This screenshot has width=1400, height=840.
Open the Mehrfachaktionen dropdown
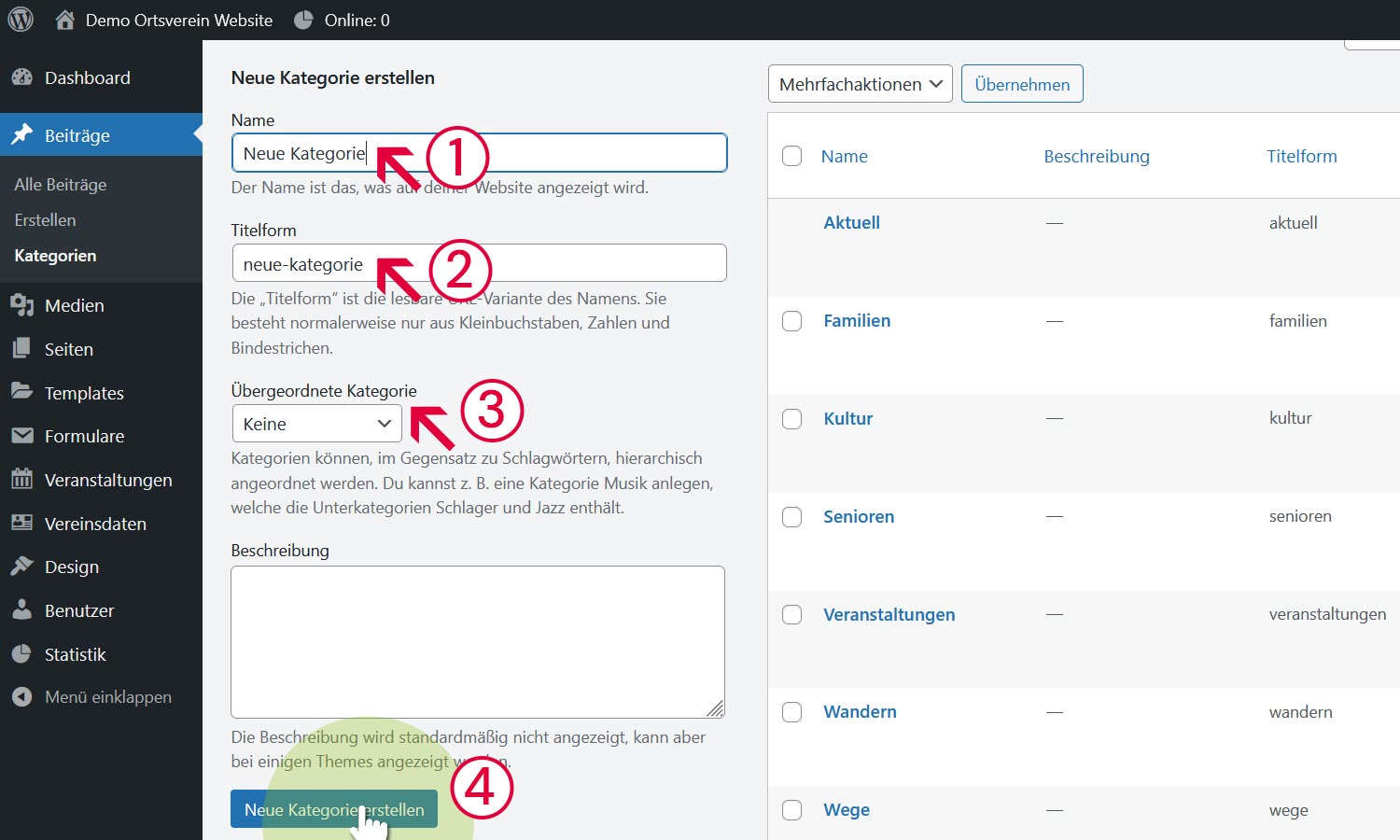(x=860, y=84)
